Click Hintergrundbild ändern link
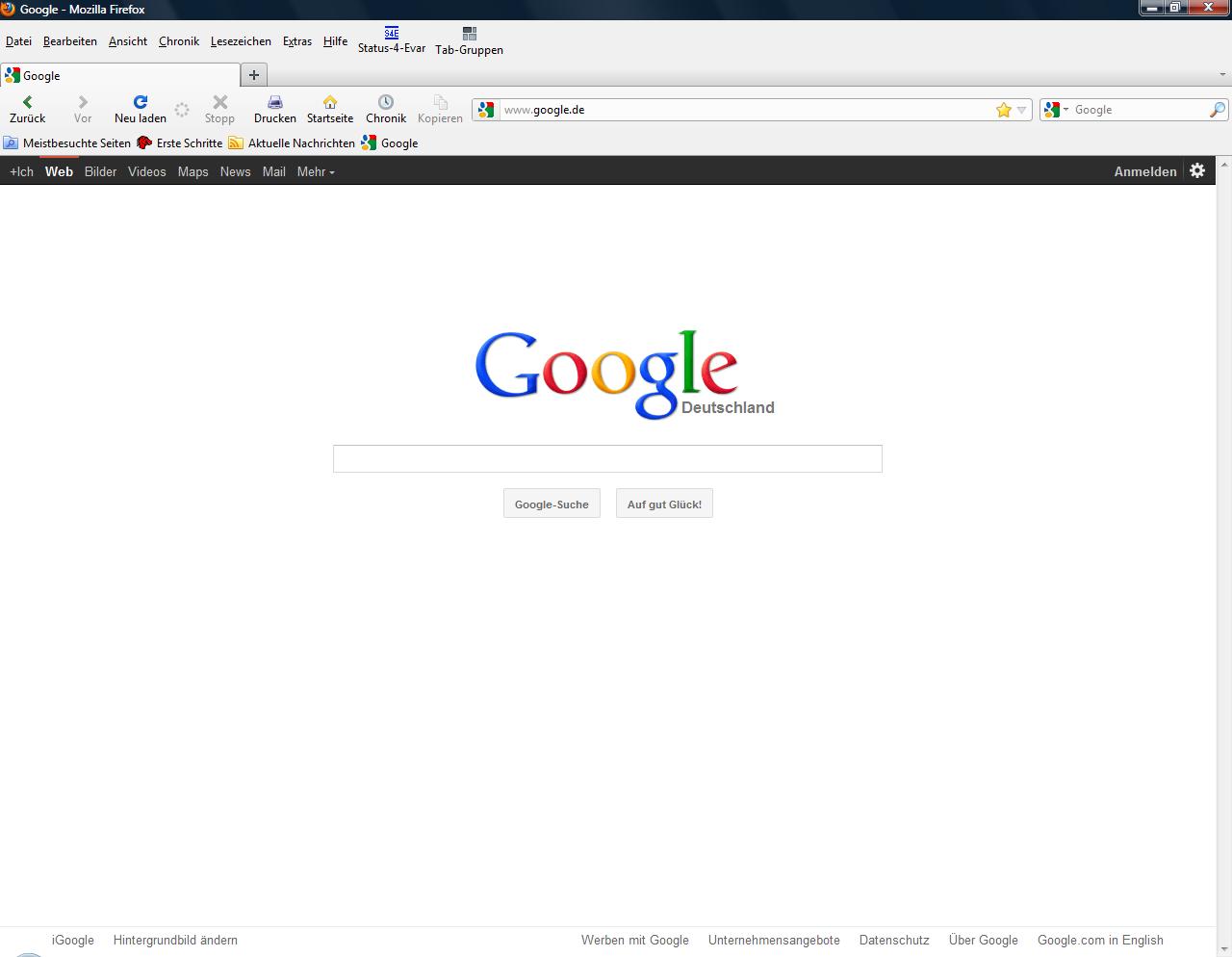Screen dimensions: 1232x957 point(175,940)
